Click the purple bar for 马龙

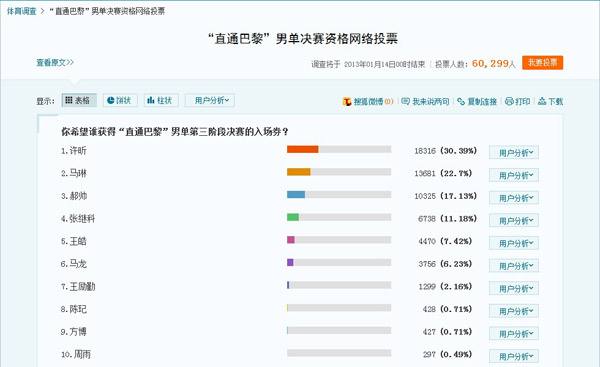[290, 262]
